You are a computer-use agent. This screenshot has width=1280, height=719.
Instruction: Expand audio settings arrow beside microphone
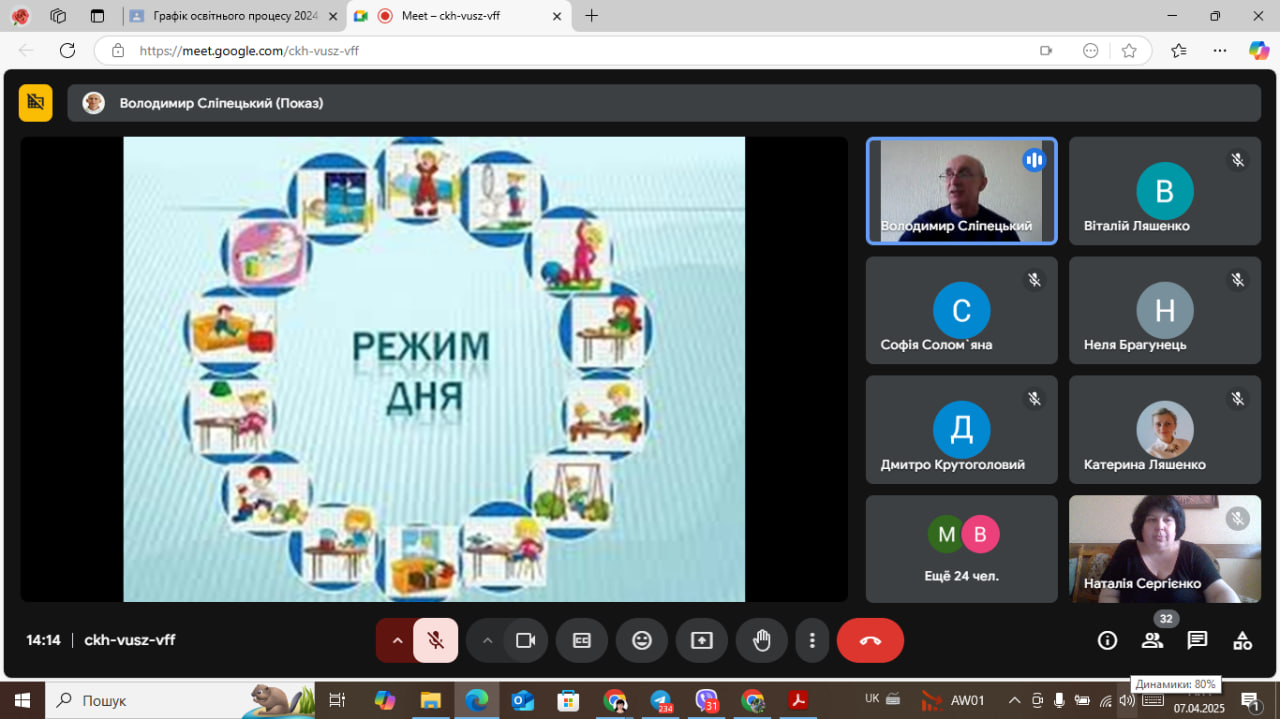(397, 641)
